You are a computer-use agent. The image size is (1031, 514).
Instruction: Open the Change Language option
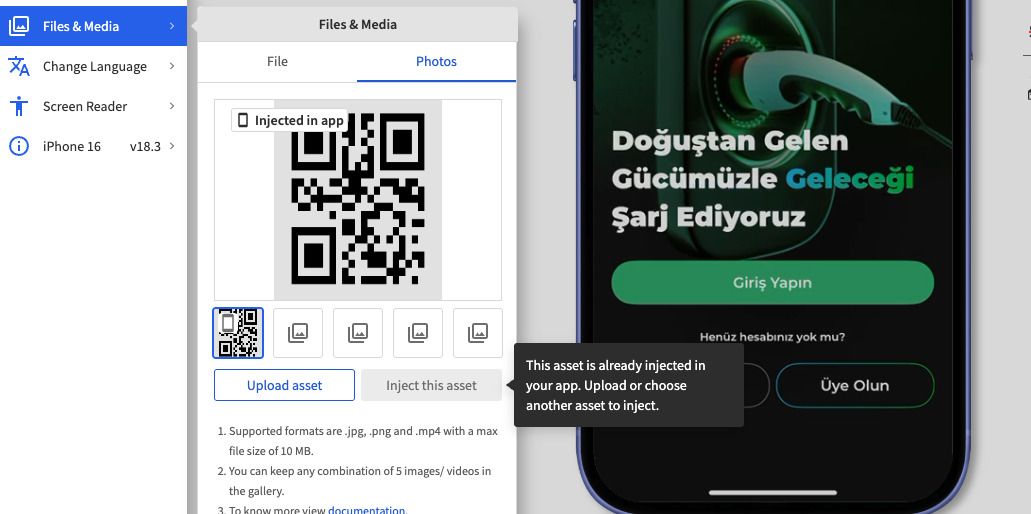pyautogui.click(x=93, y=66)
